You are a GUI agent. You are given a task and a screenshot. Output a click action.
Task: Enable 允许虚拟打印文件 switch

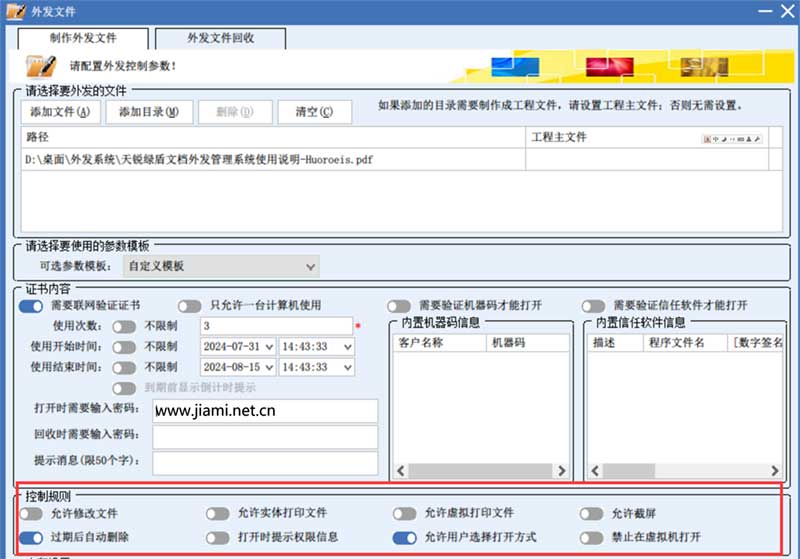pyautogui.click(x=405, y=514)
